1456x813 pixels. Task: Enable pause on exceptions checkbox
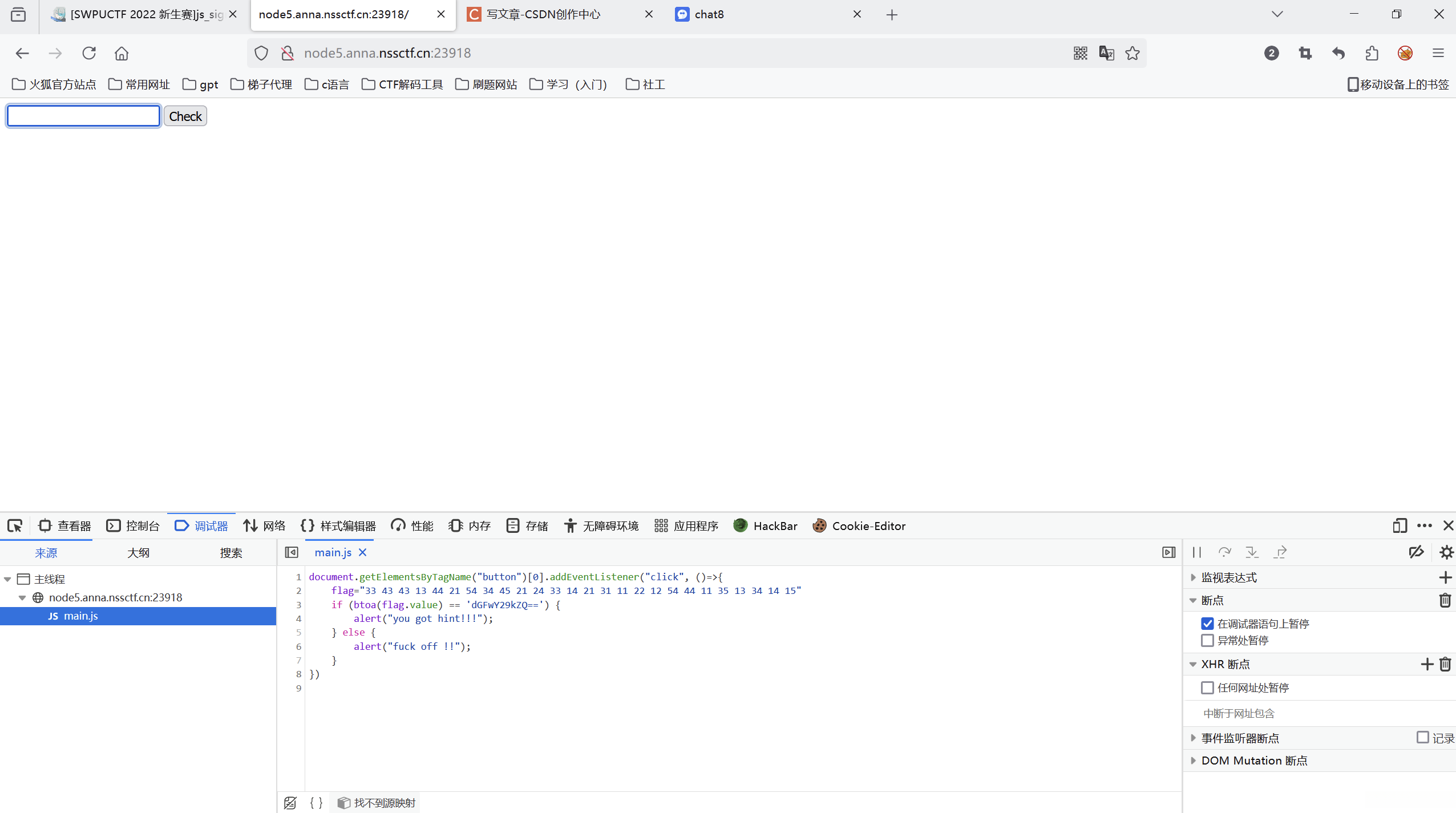click(1207, 640)
